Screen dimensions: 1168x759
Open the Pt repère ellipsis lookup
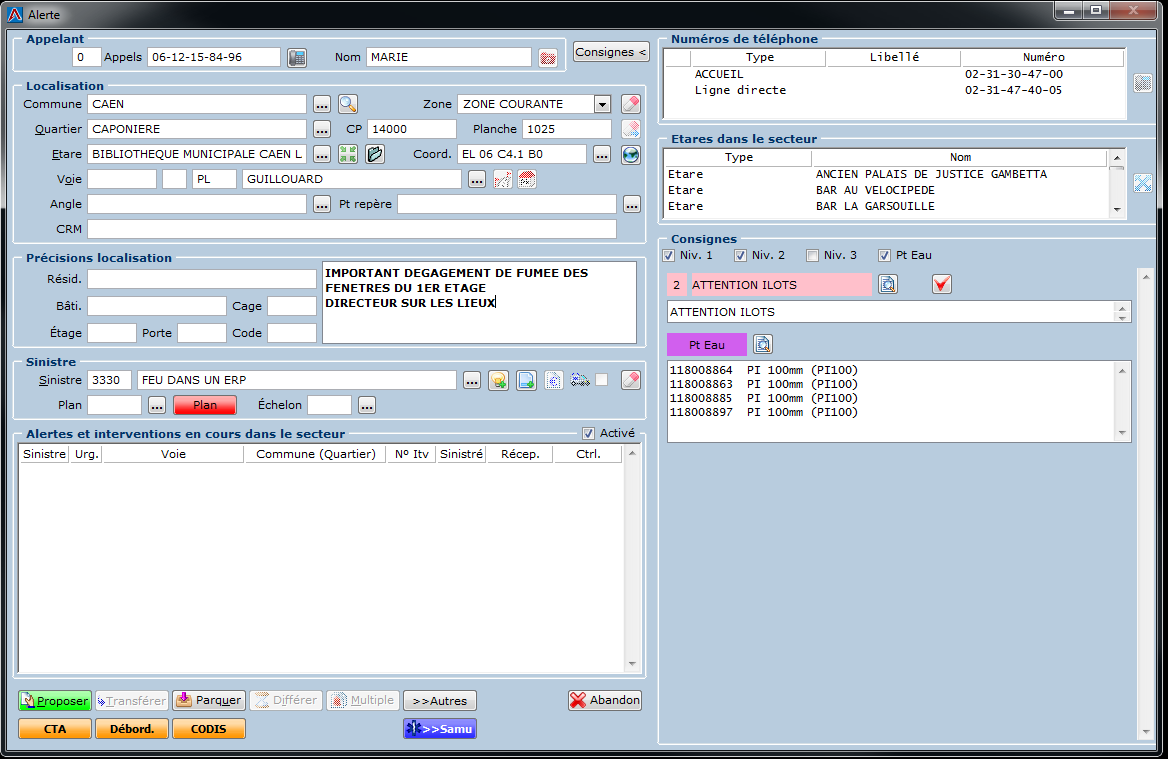pos(632,204)
